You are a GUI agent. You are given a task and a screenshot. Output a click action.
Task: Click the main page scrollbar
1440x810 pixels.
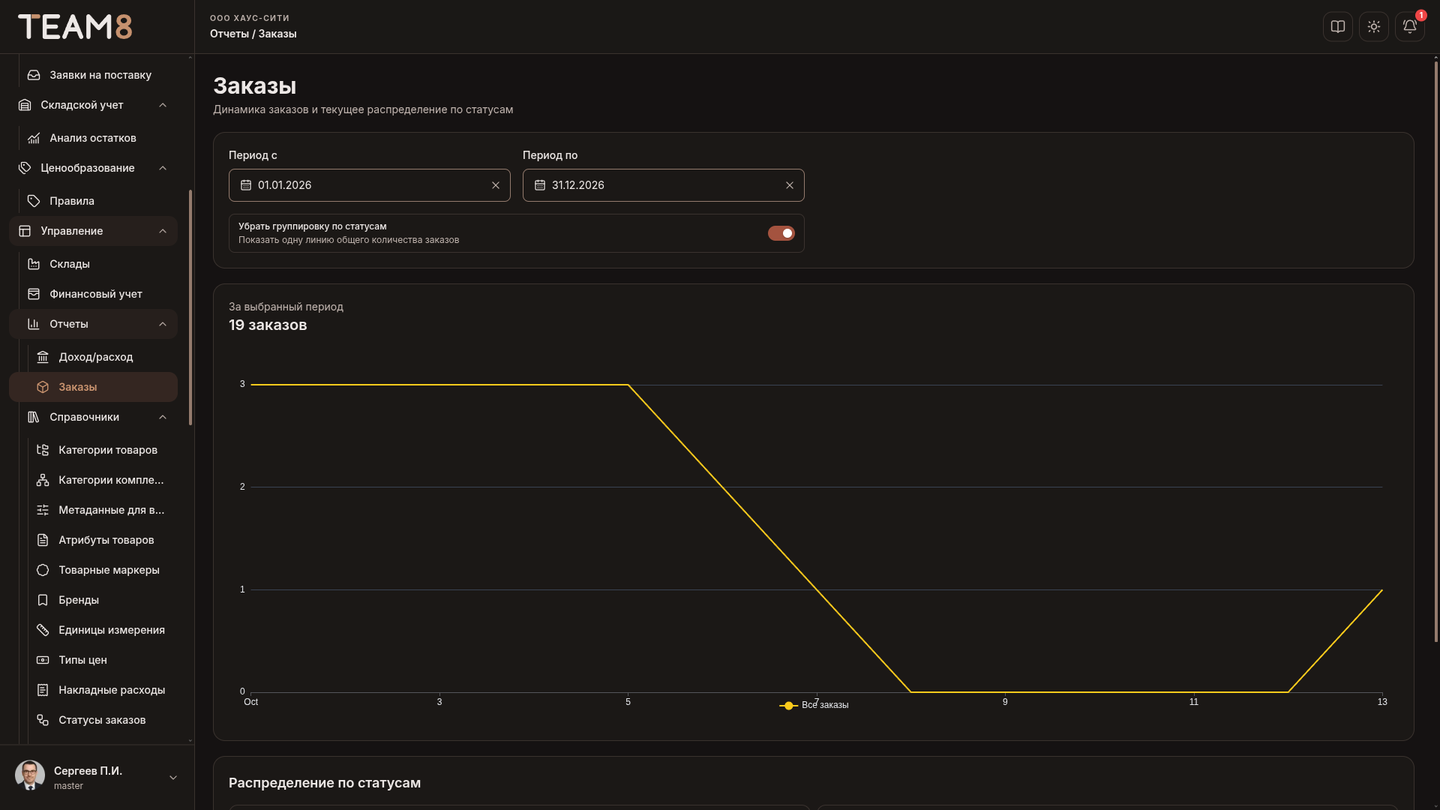click(1435, 350)
